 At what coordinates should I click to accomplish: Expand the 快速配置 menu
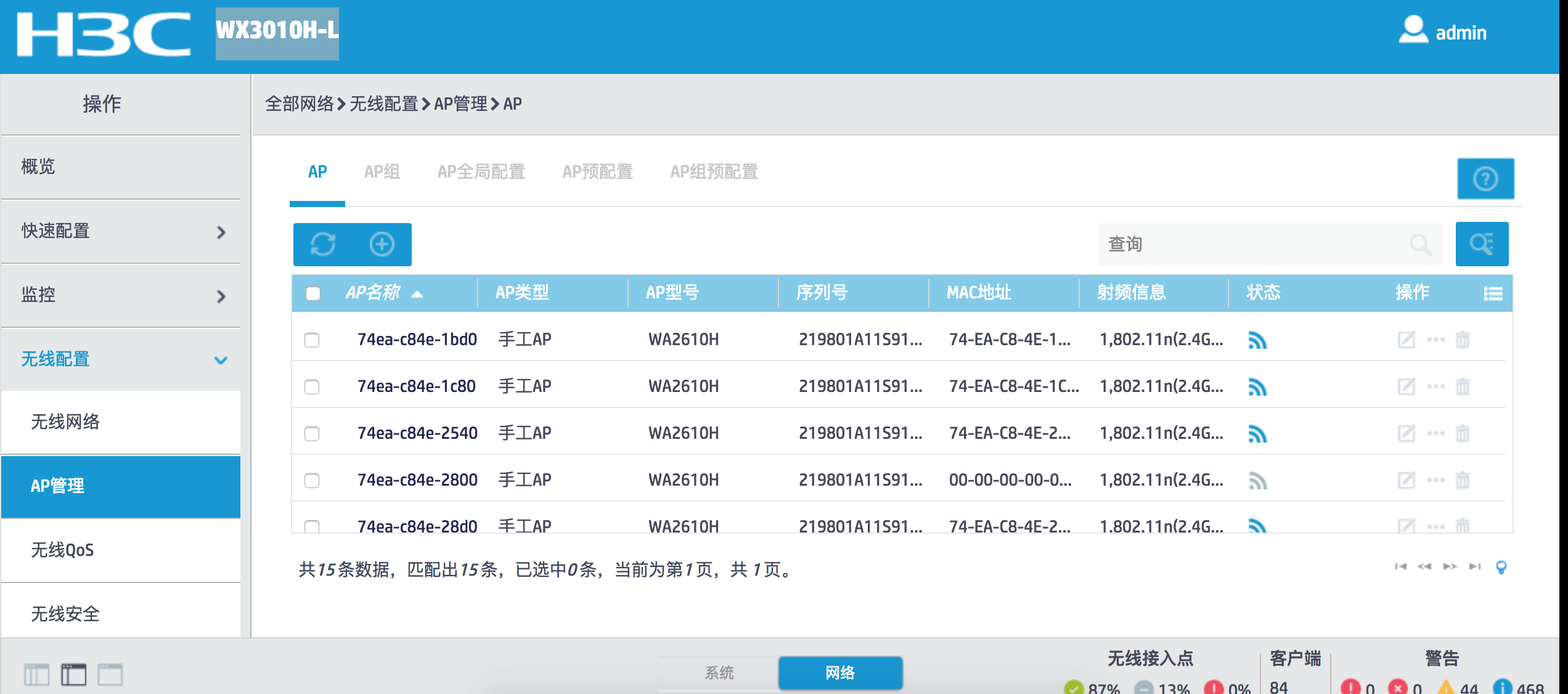pos(121,232)
